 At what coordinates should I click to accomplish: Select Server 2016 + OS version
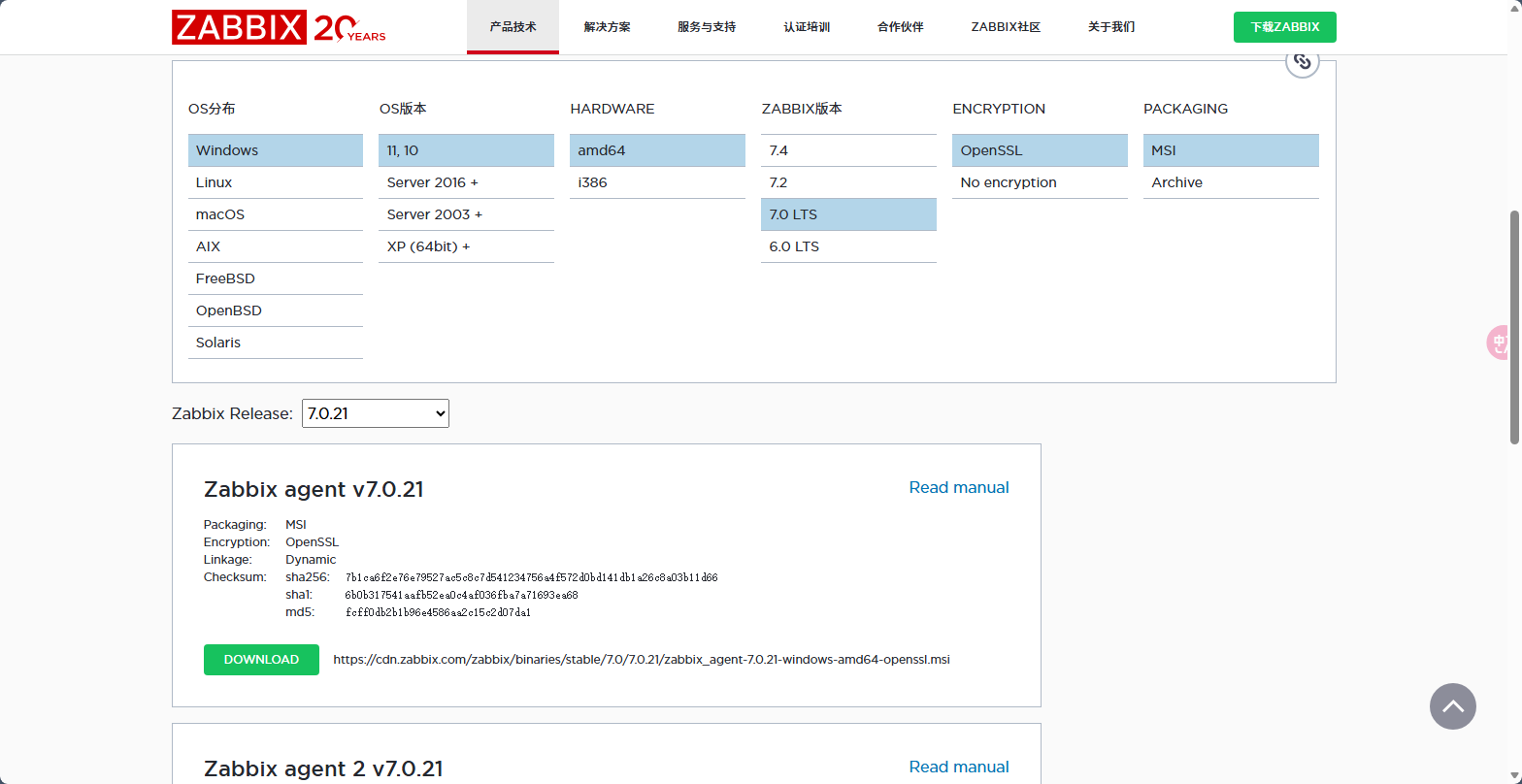pos(465,182)
